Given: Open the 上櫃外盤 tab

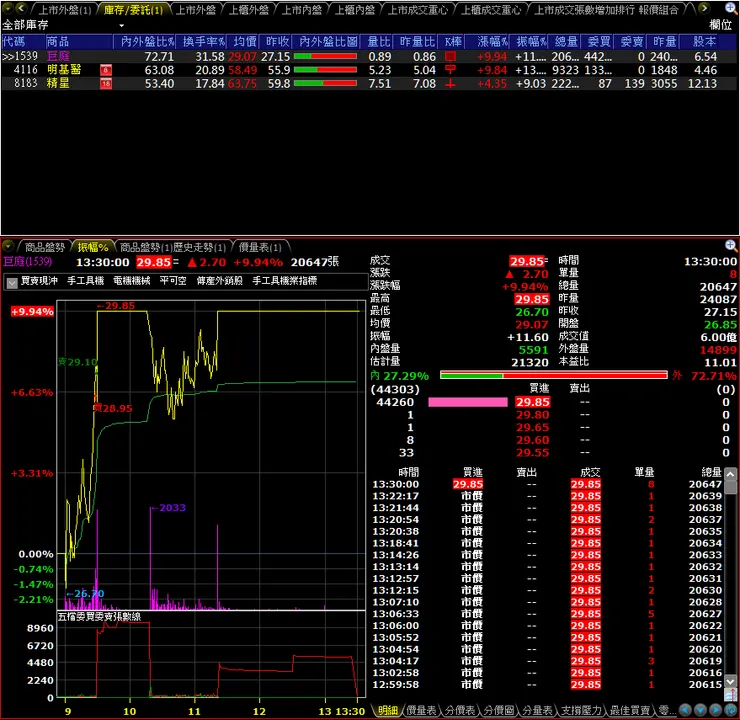Looking at the screenshot, I should (249, 10).
